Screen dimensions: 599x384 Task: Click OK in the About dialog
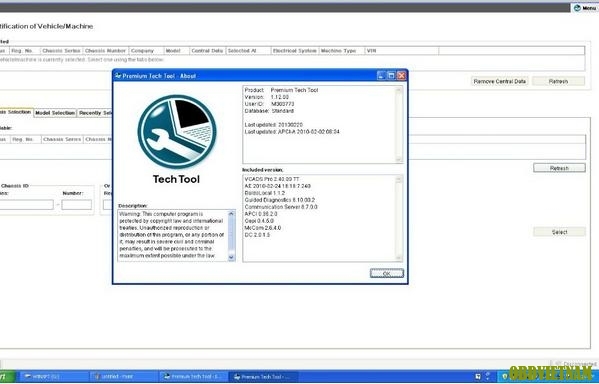coord(387,273)
